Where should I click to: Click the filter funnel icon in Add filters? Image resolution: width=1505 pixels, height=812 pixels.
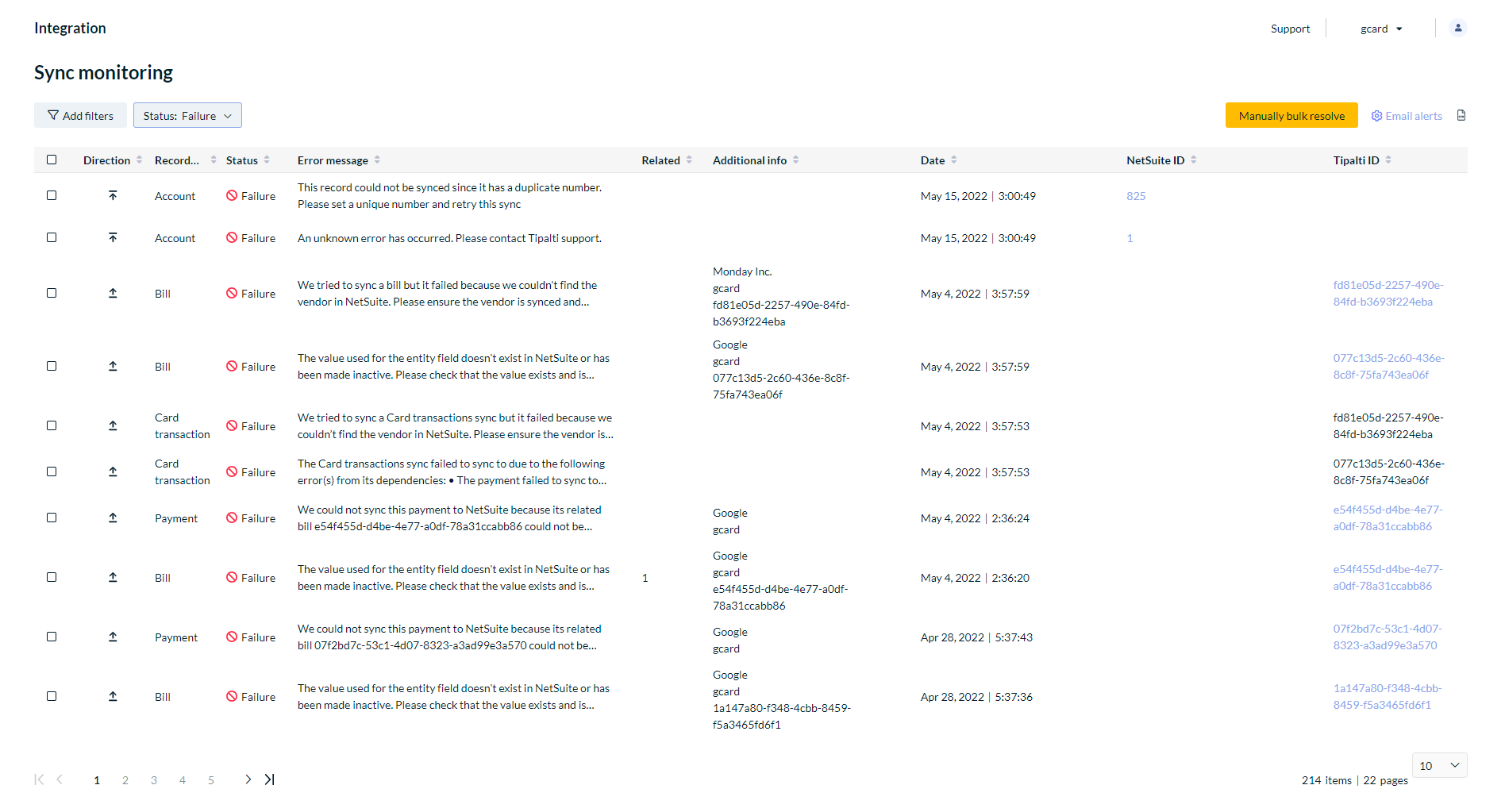click(x=53, y=115)
